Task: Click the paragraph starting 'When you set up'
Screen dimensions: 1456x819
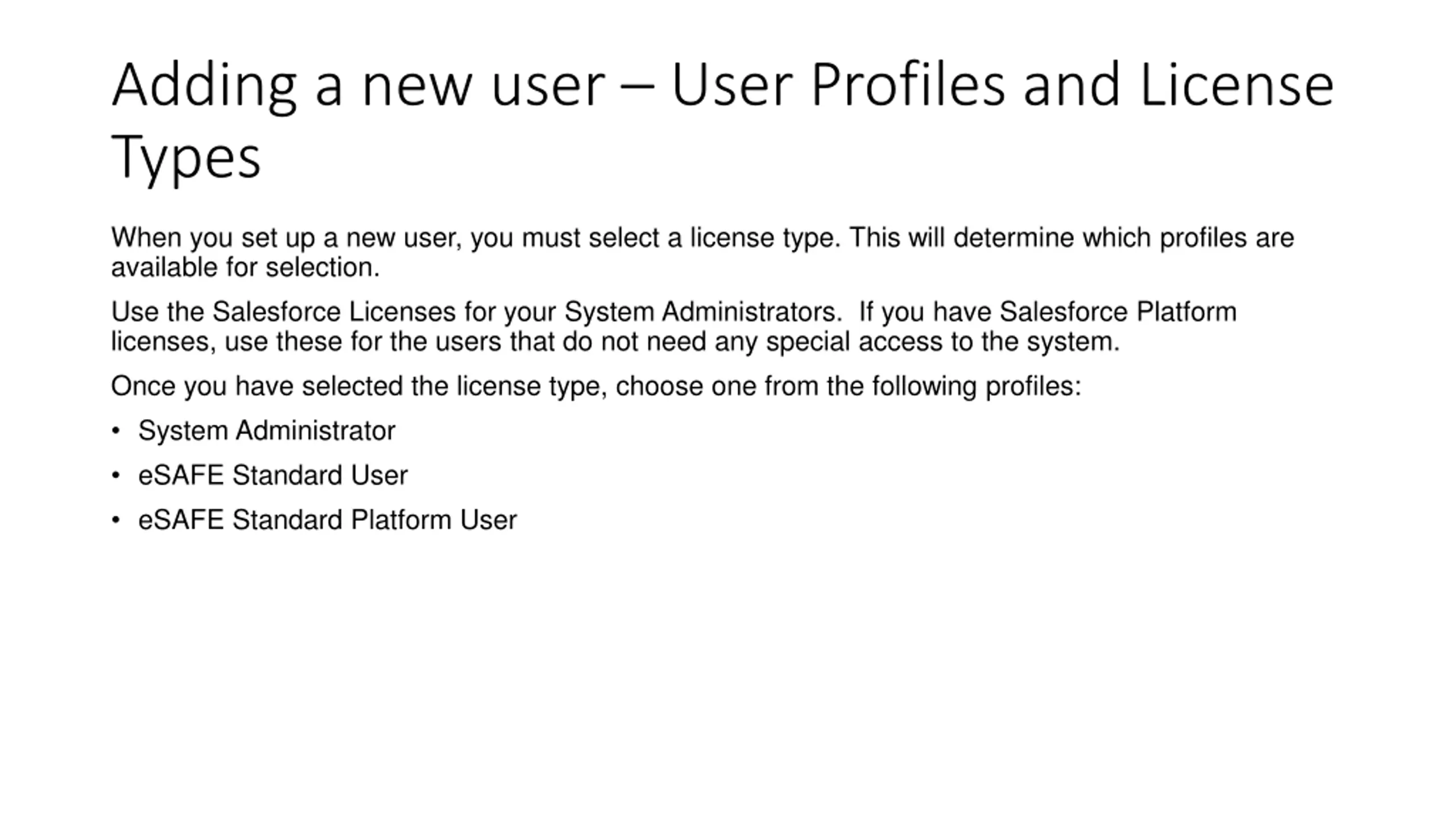Action: [702, 253]
